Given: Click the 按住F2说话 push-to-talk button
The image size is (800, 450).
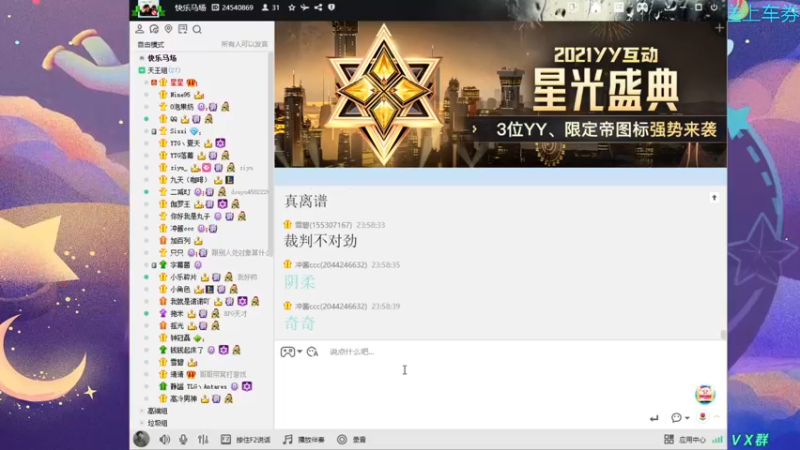Looking at the screenshot, I should (245, 439).
